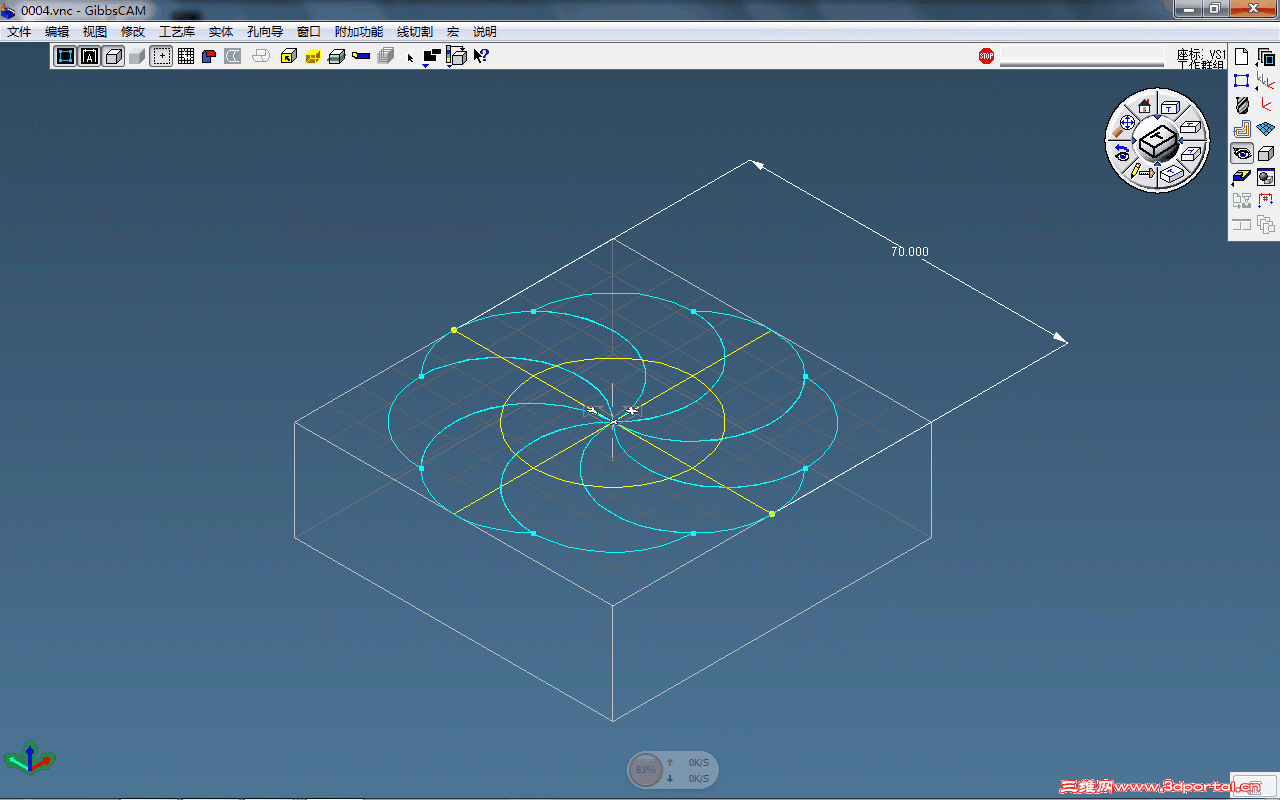Open the 说明 menu
1280x800 pixels.
(x=485, y=32)
